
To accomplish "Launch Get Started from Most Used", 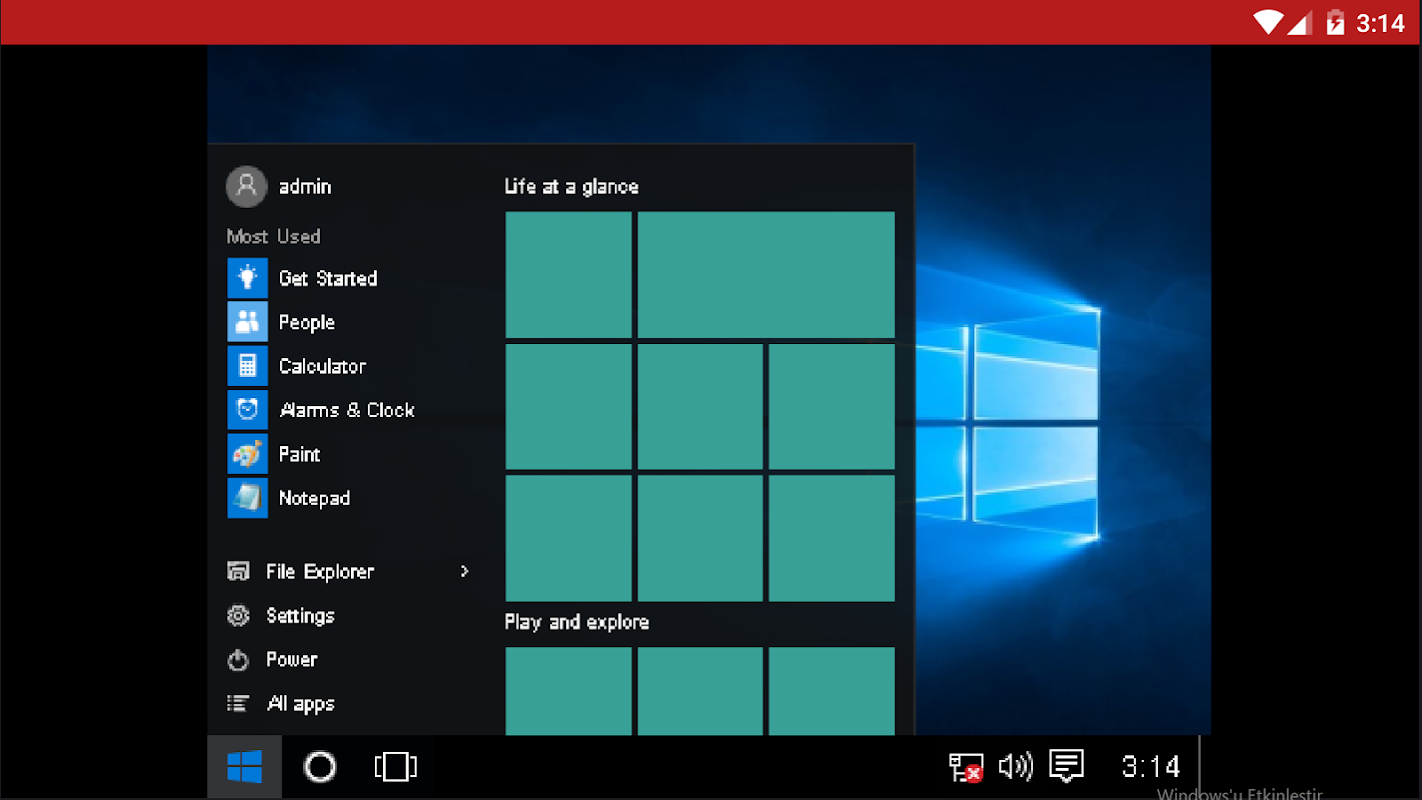I will coord(302,278).
